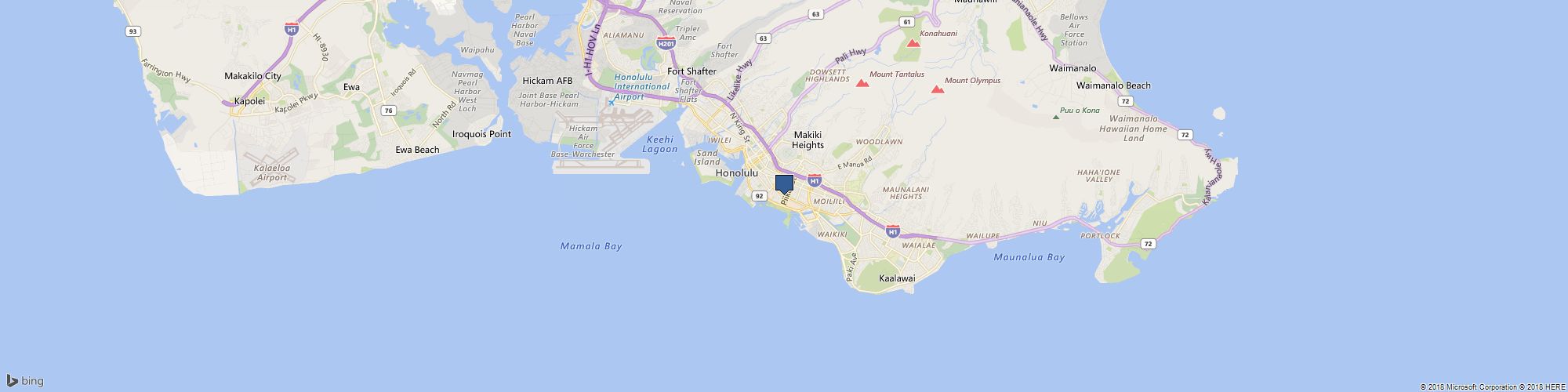Click the Maunalua Bay label
The image size is (1568, 392).
[x=1029, y=257]
